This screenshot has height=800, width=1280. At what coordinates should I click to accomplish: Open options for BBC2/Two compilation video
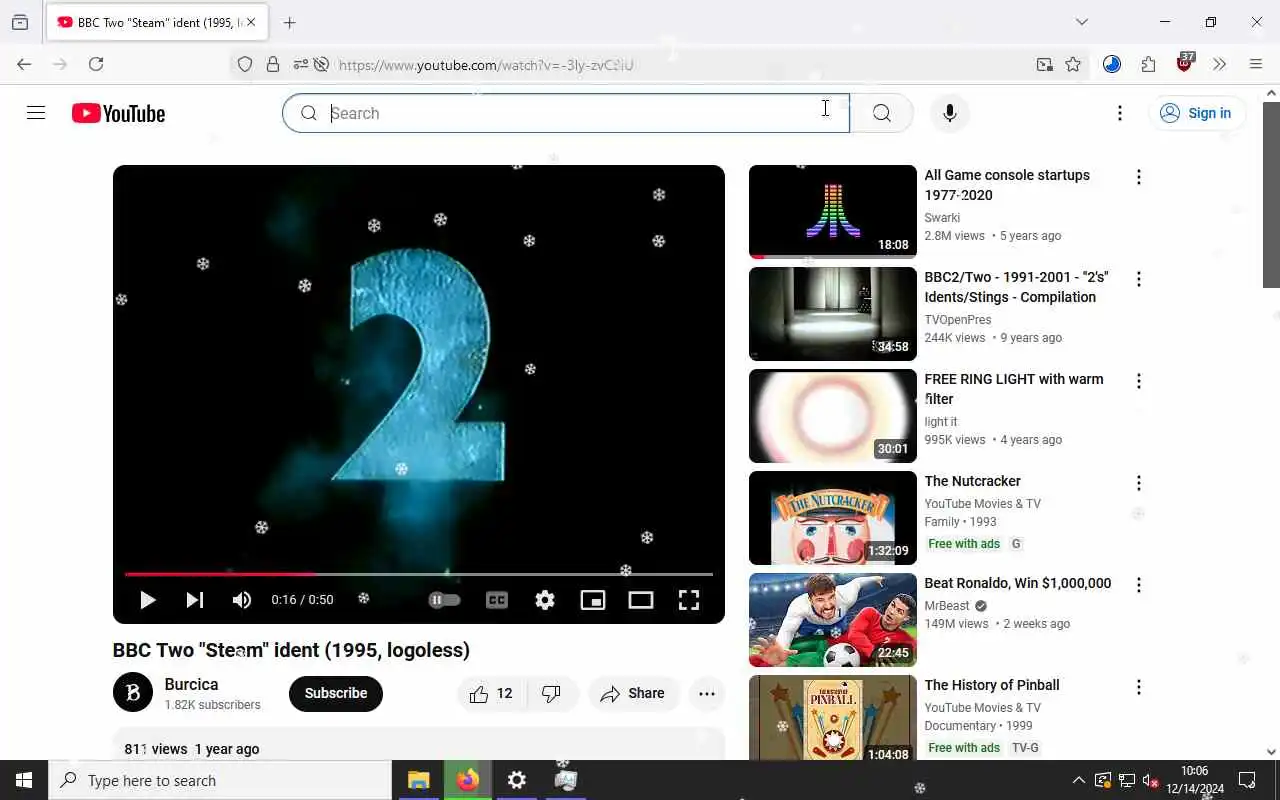coord(1138,279)
